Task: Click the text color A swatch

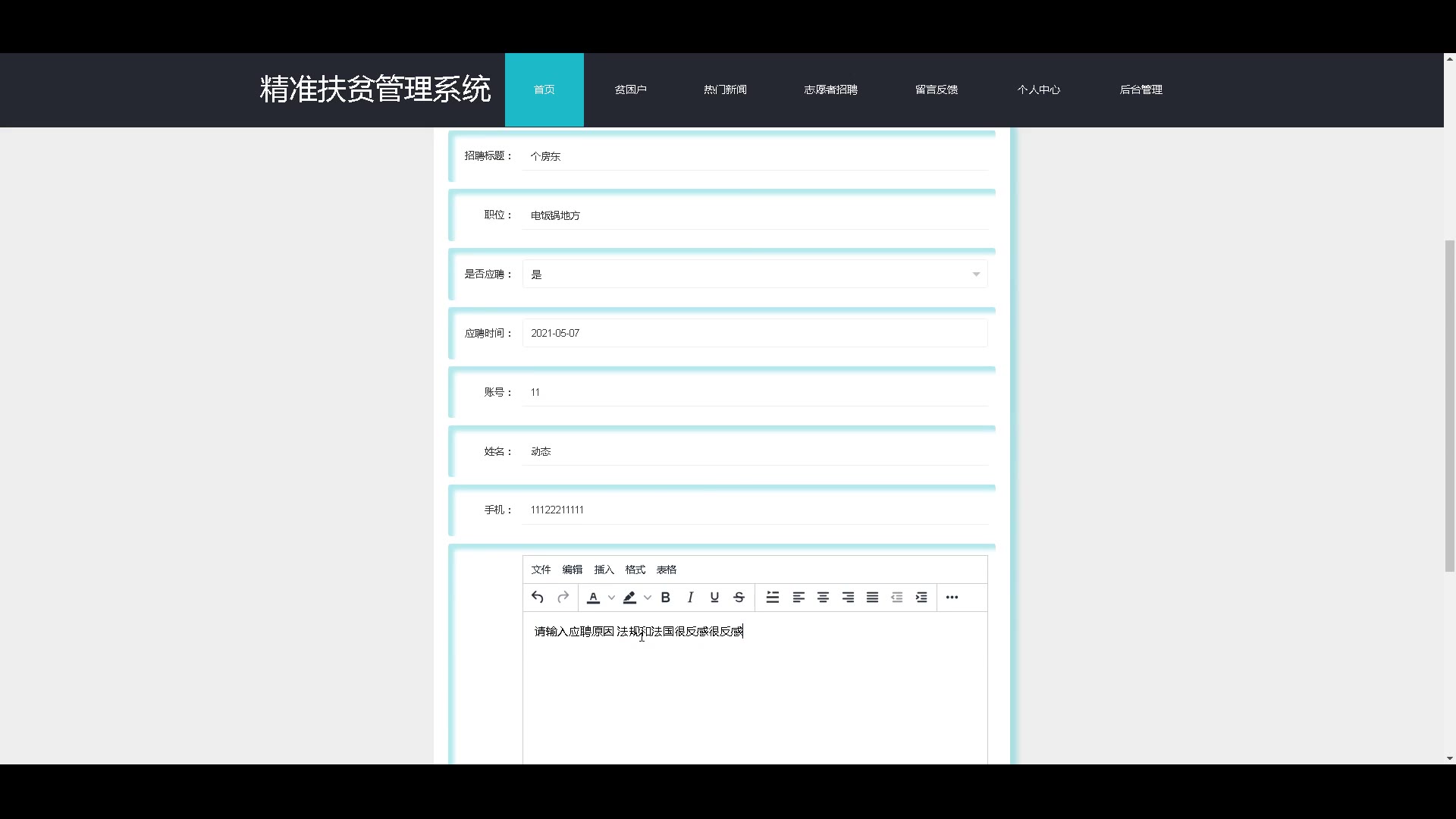Action: coord(594,598)
